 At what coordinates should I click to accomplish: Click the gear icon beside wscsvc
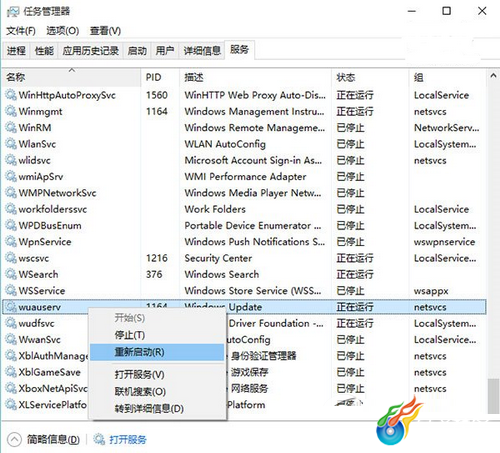pos(11,258)
